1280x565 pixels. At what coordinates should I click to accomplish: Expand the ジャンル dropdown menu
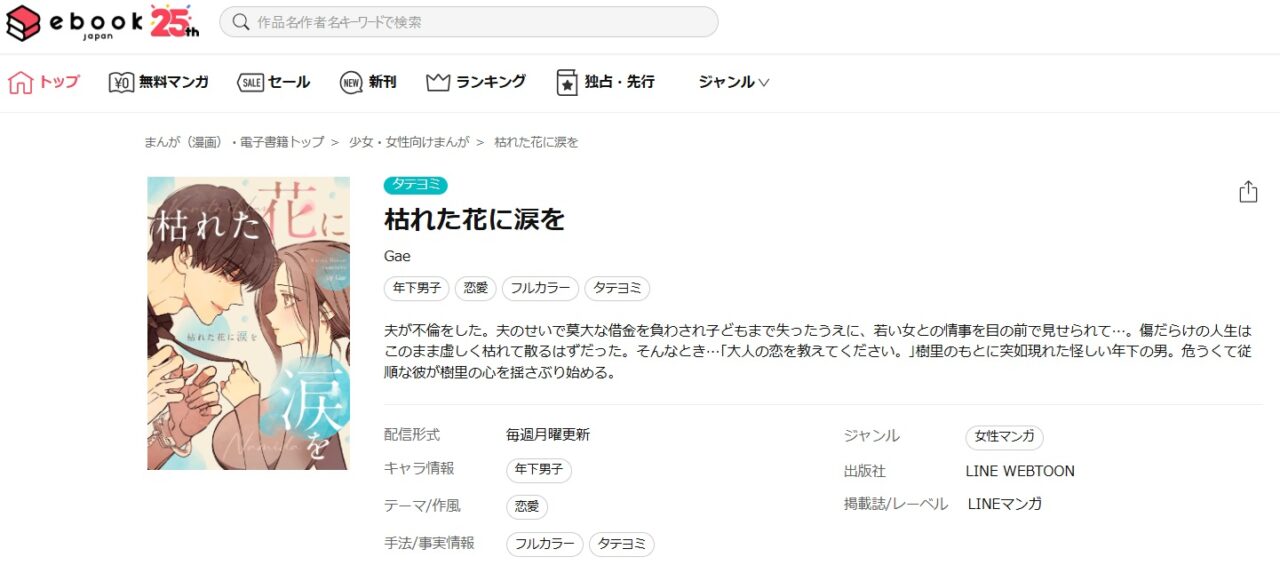click(734, 82)
